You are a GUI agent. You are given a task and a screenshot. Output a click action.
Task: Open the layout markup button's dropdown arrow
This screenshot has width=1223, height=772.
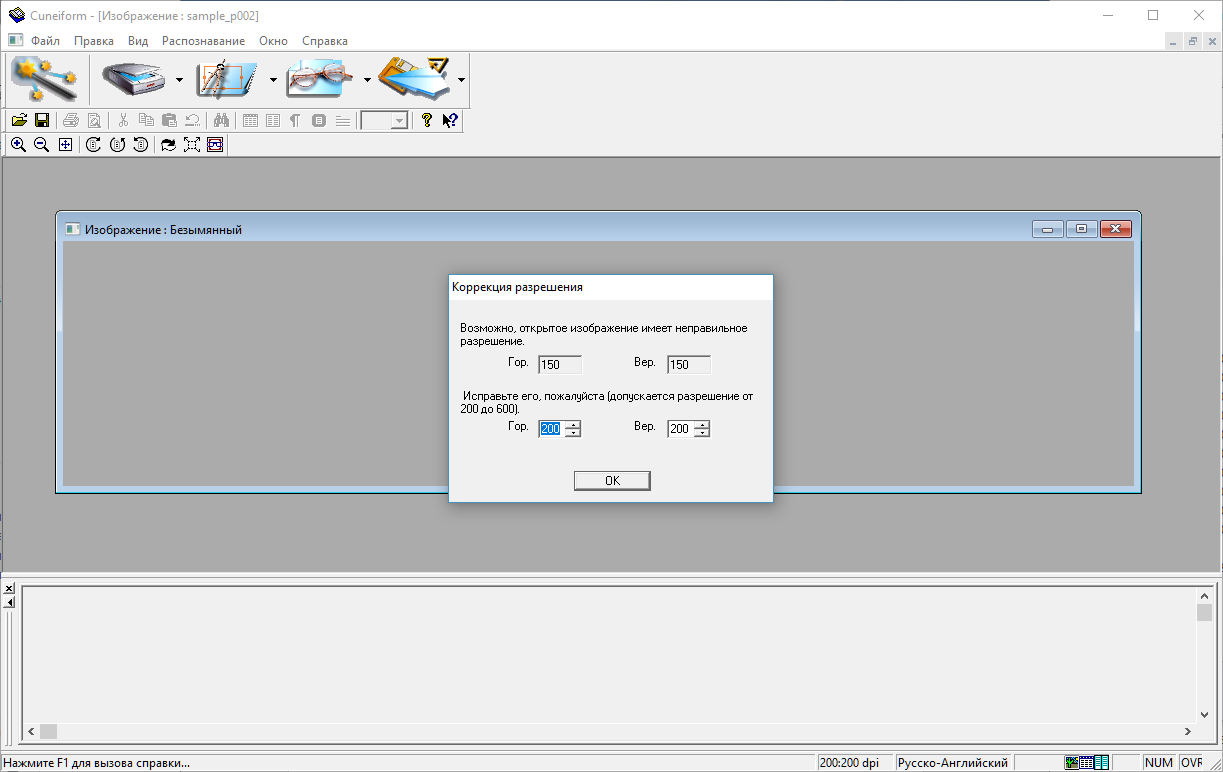pos(273,80)
